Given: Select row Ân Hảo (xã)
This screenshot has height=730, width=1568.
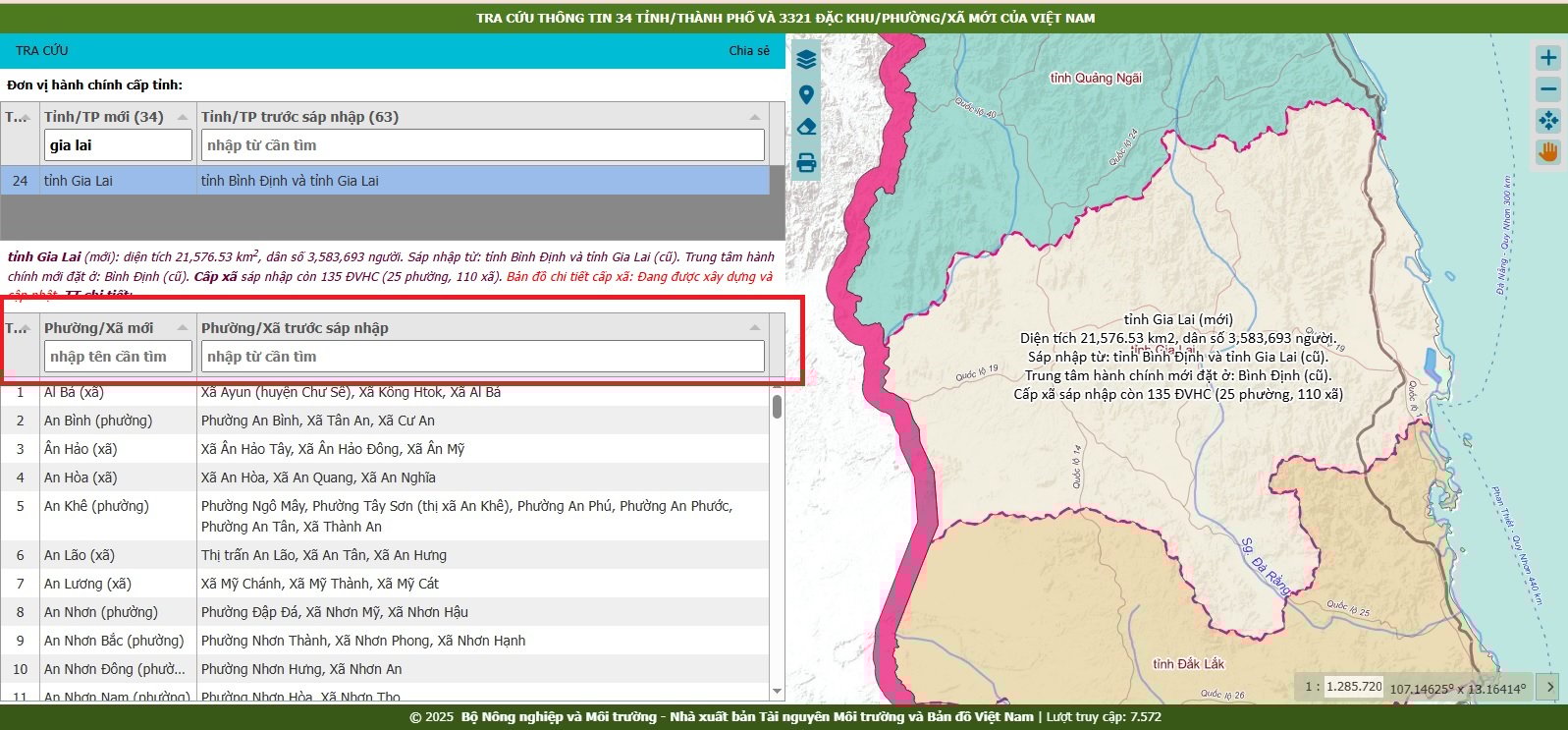Looking at the screenshot, I should point(385,449).
